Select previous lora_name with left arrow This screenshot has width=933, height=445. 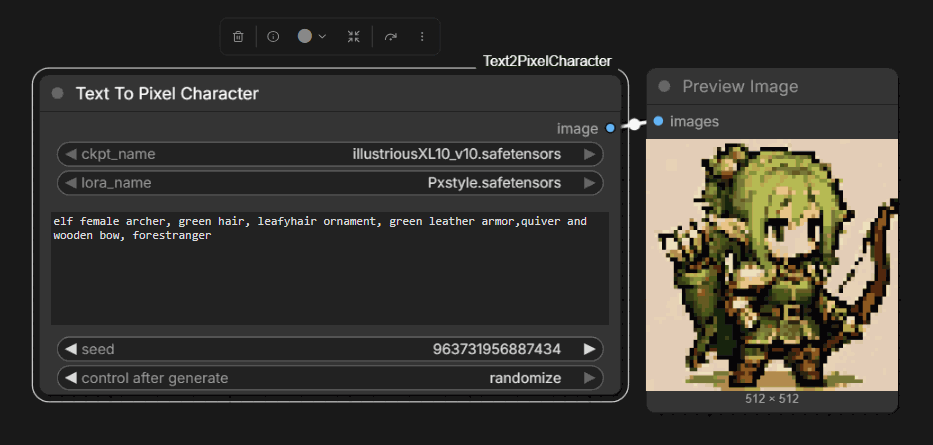coord(71,183)
